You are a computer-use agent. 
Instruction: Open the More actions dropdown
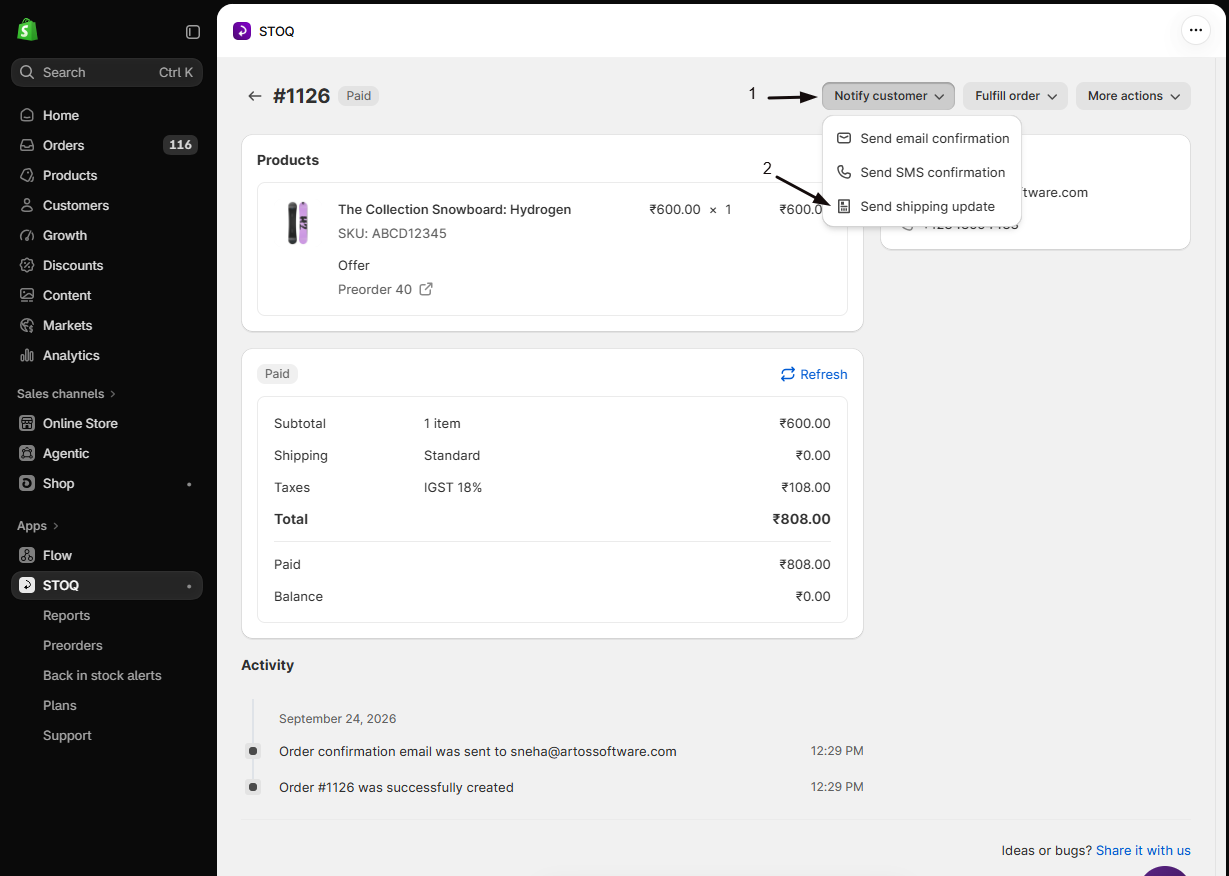[x=1133, y=96]
